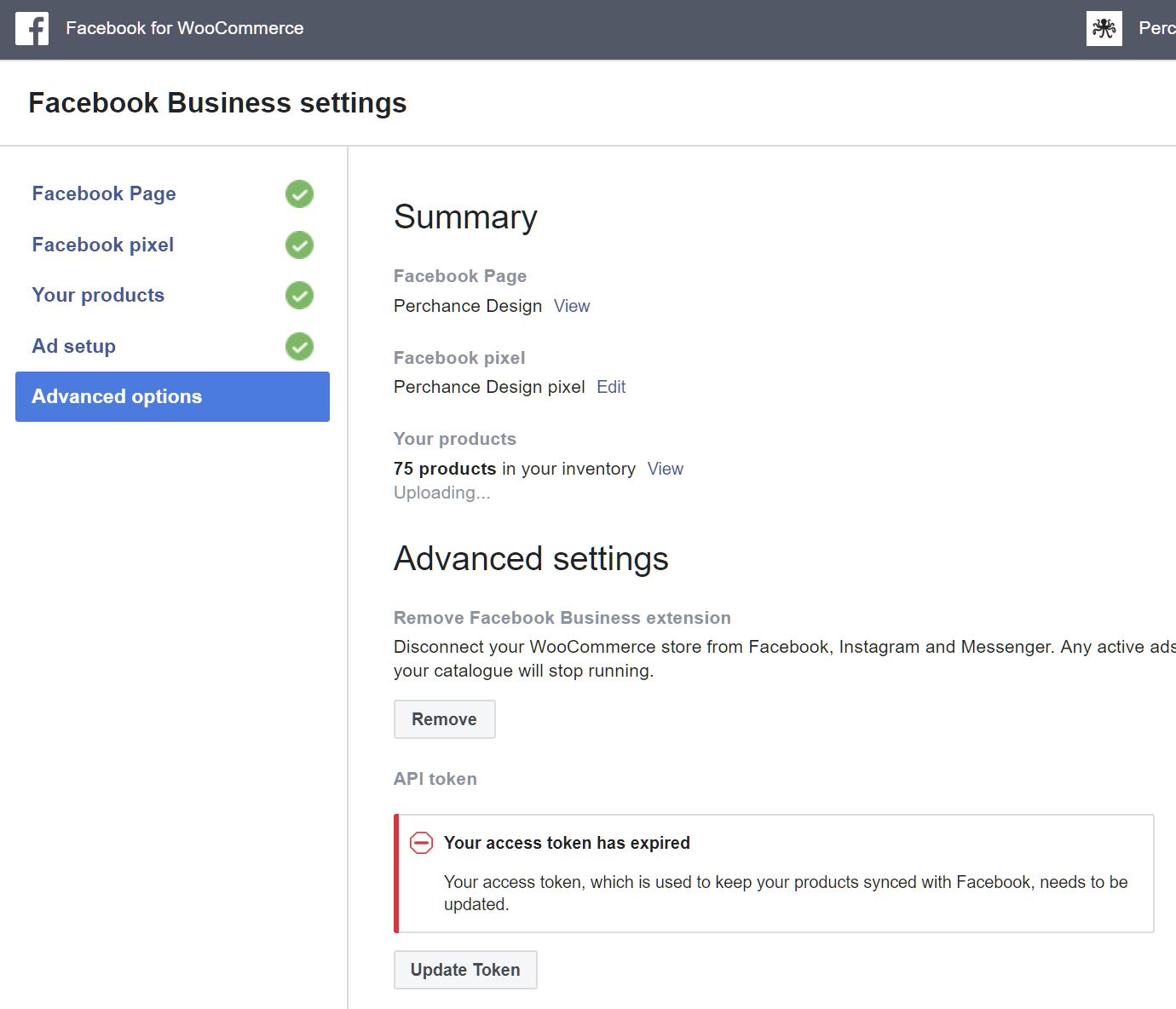Image resolution: width=1176 pixels, height=1009 pixels.
Task: Click the Facebook Business settings heading
Action: [217, 103]
